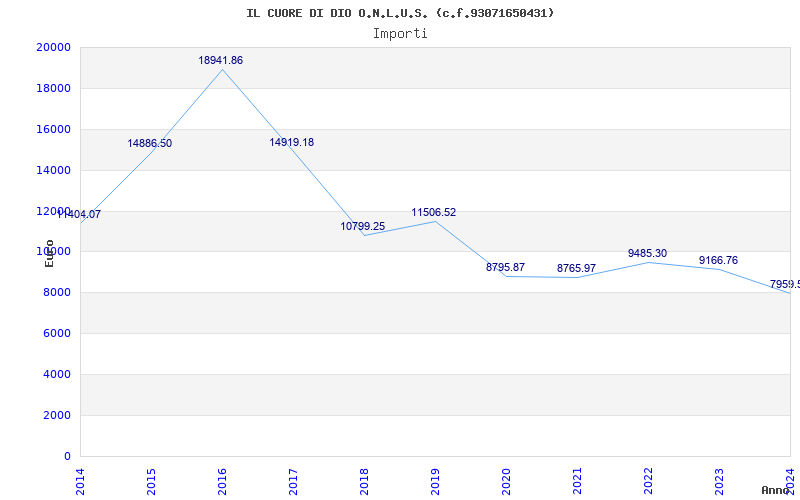The height and width of the screenshot is (500, 800).
Task: Select the 2017 x-axis label
Action: coord(293,482)
